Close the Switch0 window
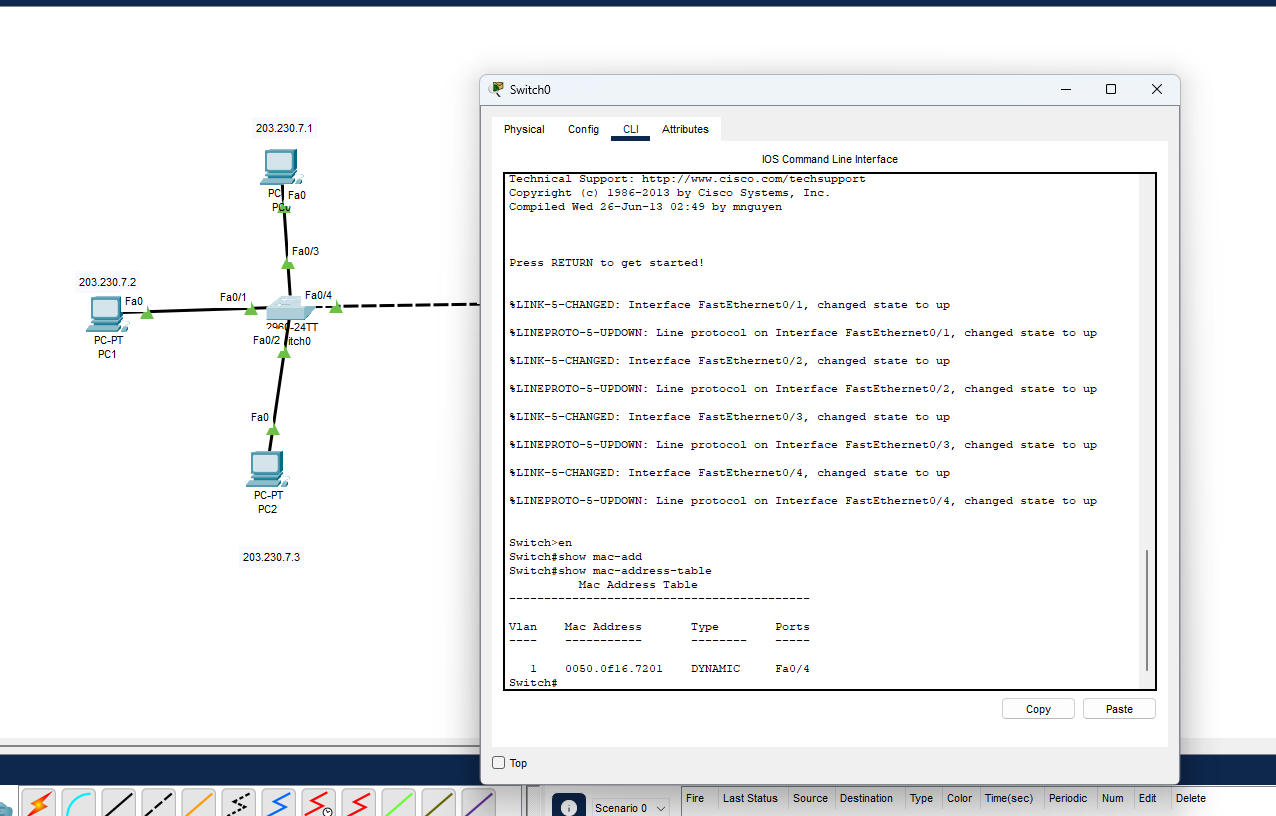This screenshot has height=816, width=1276. [x=1156, y=89]
